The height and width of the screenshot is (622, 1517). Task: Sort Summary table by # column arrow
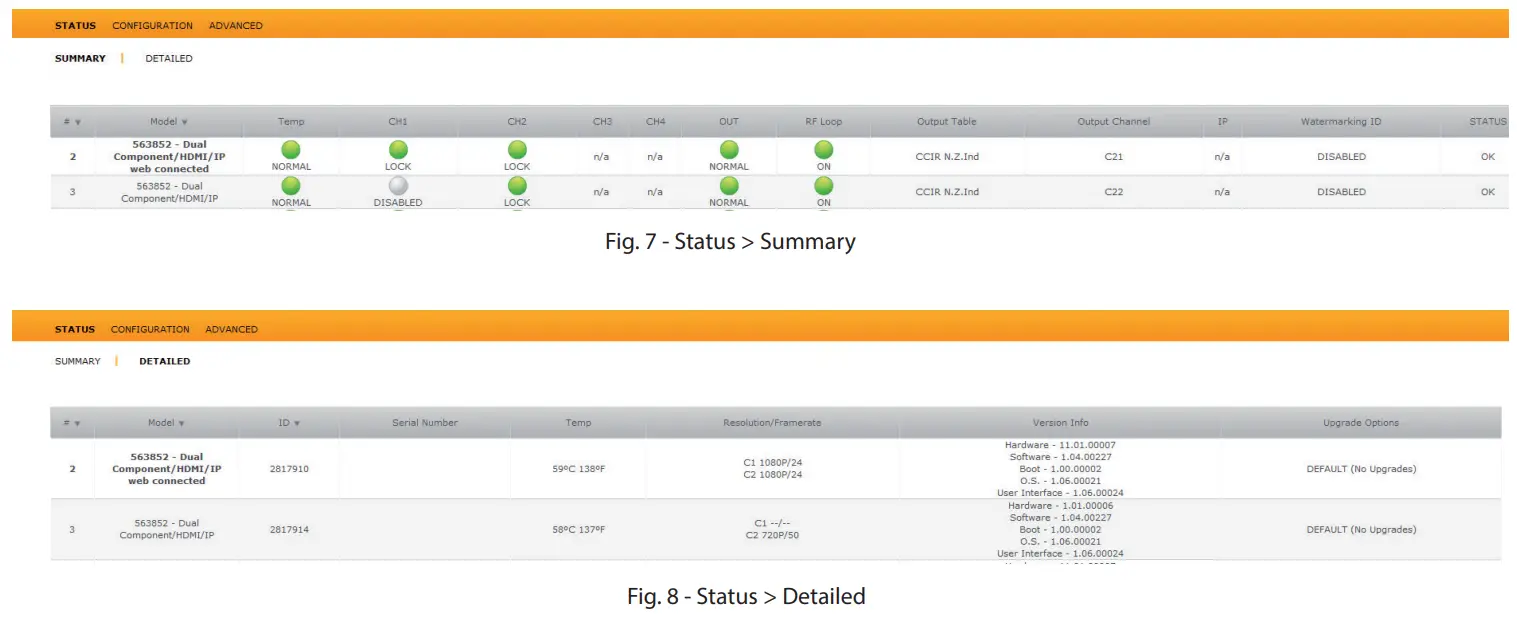(x=77, y=122)
